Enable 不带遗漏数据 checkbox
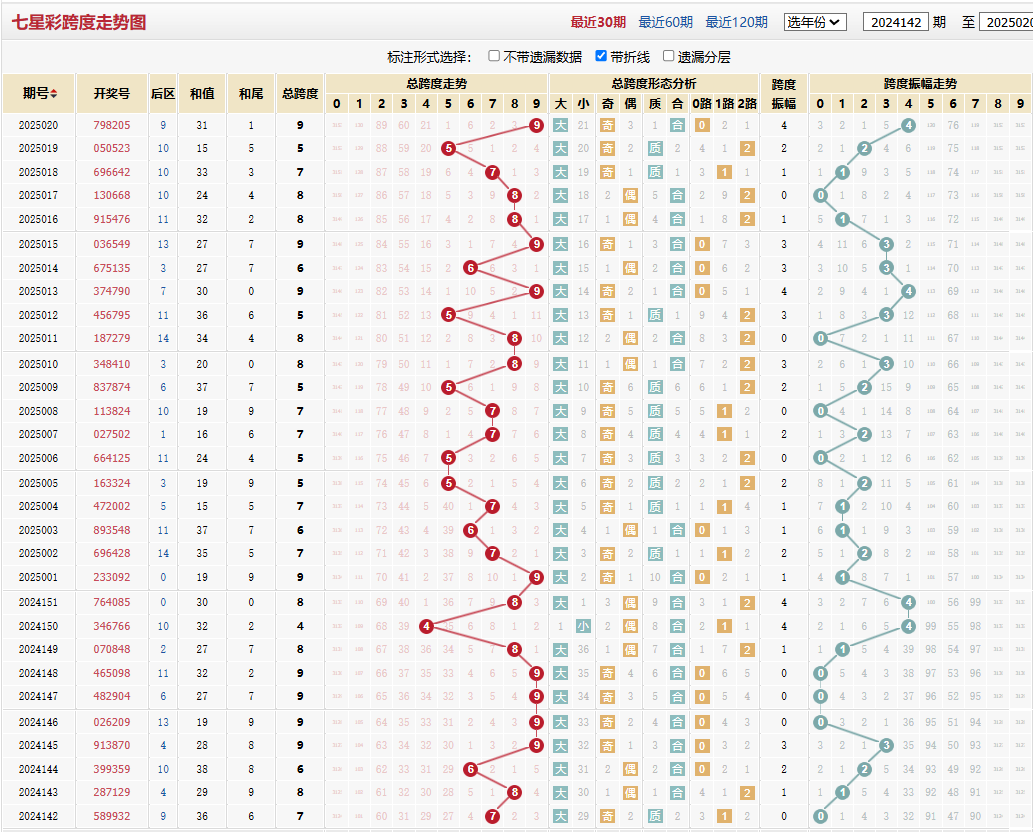 point(494,56)
